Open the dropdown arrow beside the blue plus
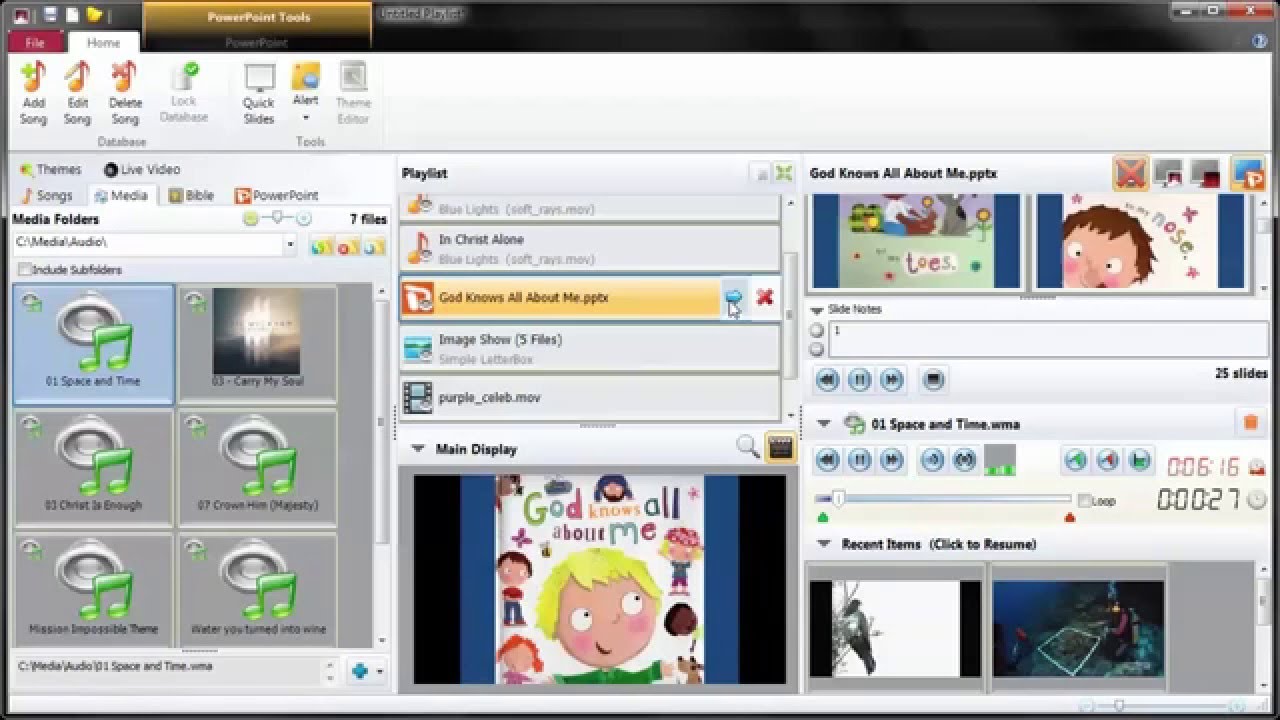The image size is (1280, 720). tap(380, 672)
